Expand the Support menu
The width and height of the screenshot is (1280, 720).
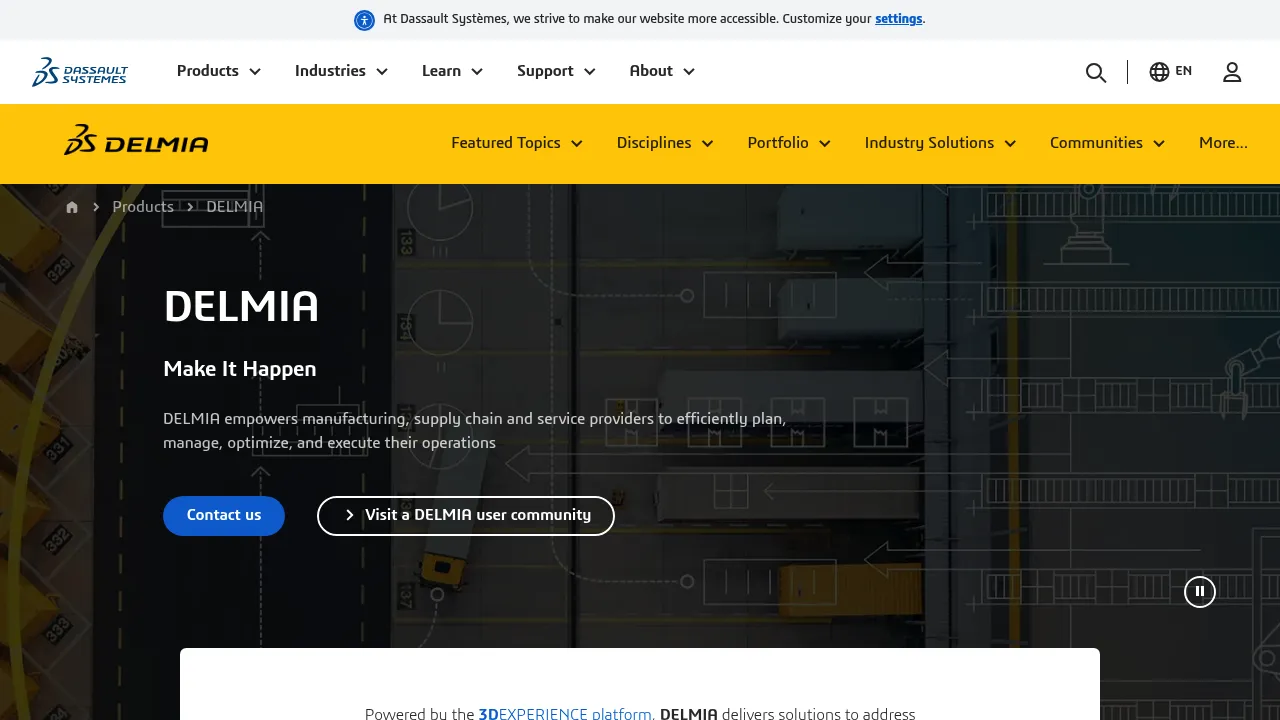[x=556, y=71]
